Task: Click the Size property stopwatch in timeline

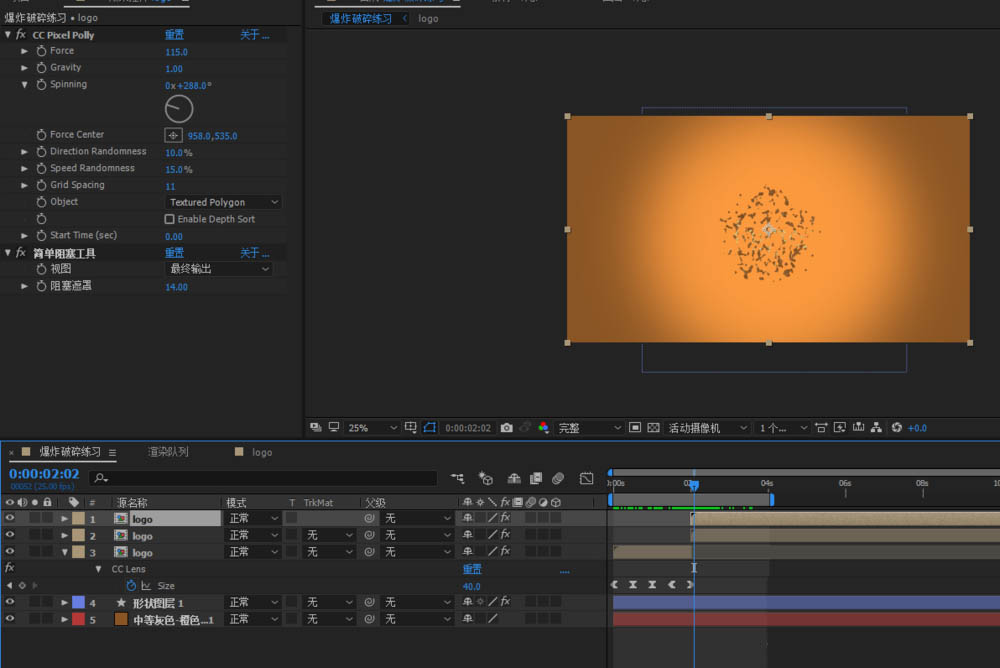Action: (x=131, y=586)
